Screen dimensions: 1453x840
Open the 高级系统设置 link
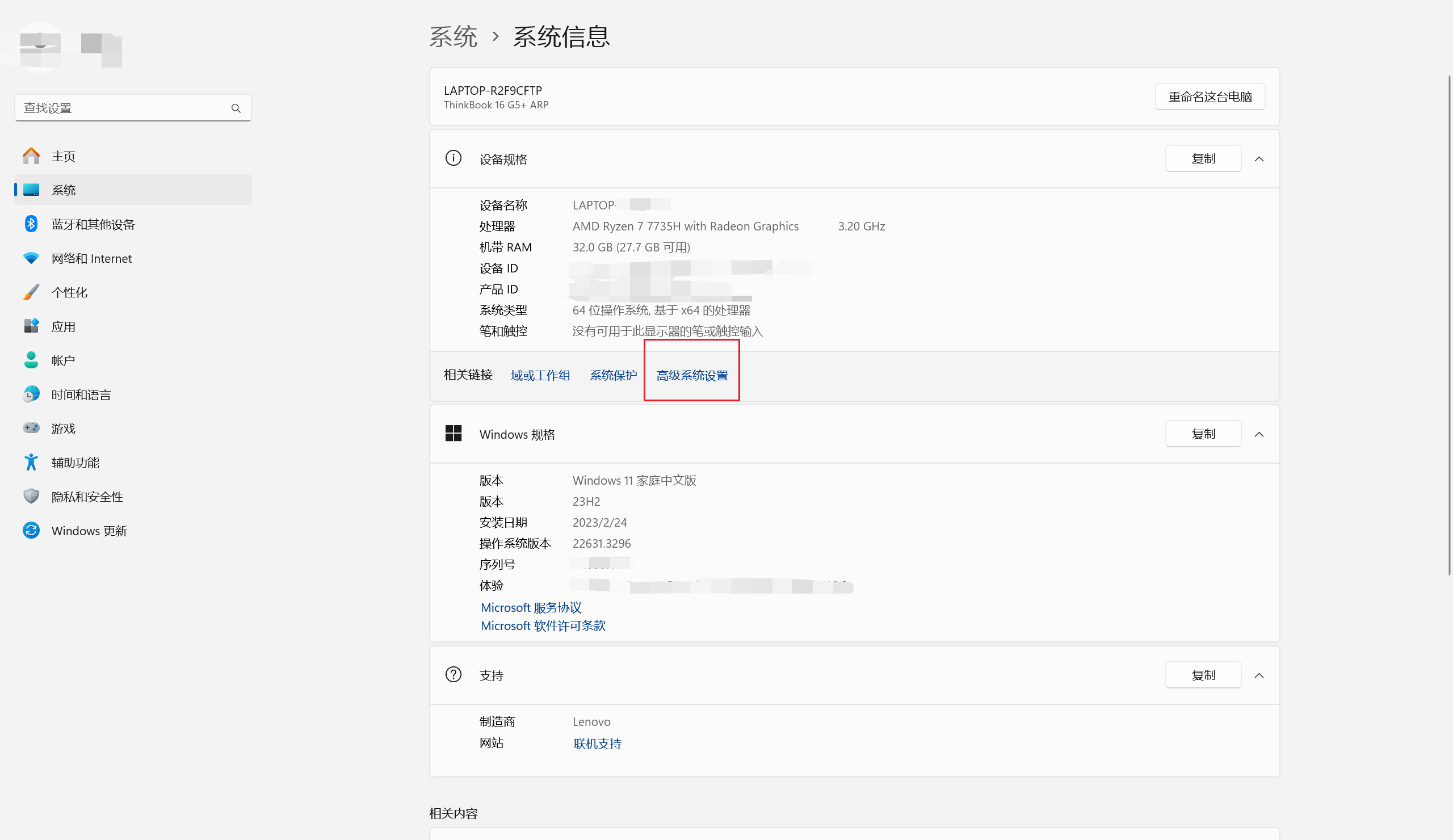tap(692, 375)
